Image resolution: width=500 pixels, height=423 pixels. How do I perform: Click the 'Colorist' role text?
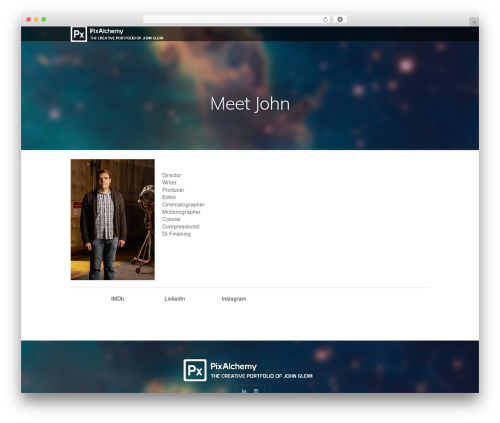click(x=171, y=219)
